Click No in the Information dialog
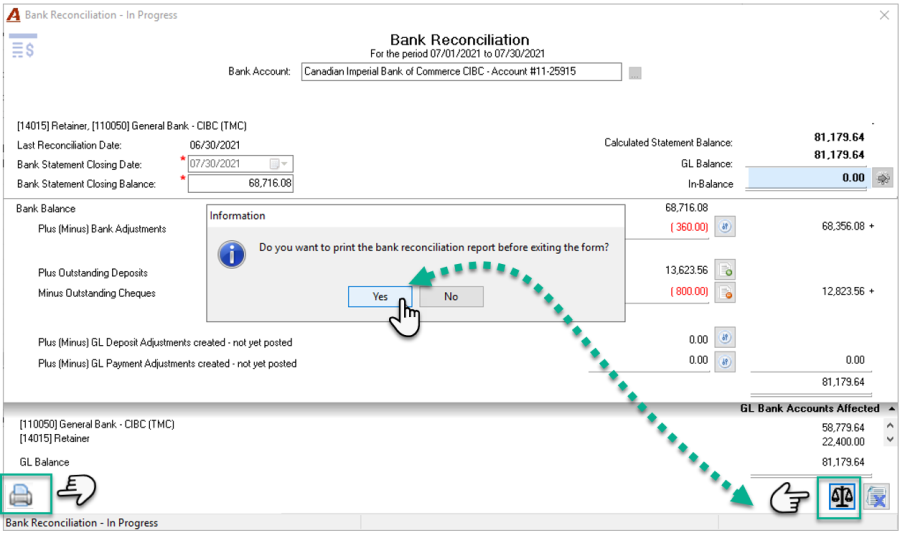Screen dimensions: 900x533 451,297
